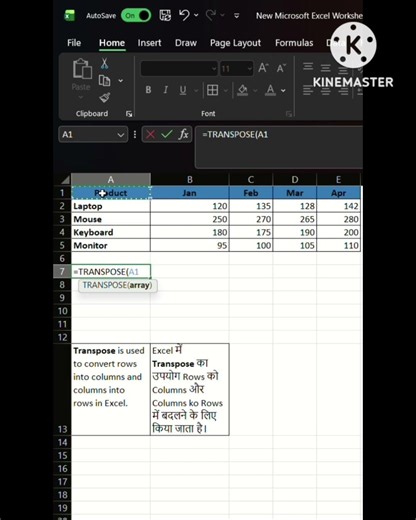Viewport: 416px width, 520px height.
Task: Click the Undo arrow icon
Action: tap(184, 15)
